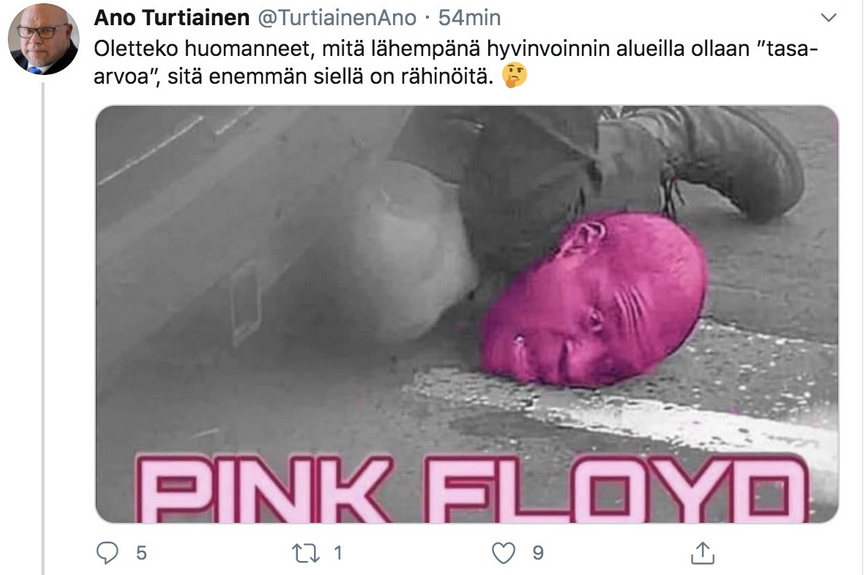
Task: Click the 'PINK FLOYD' caption in the image
Action: click(473, 489)
